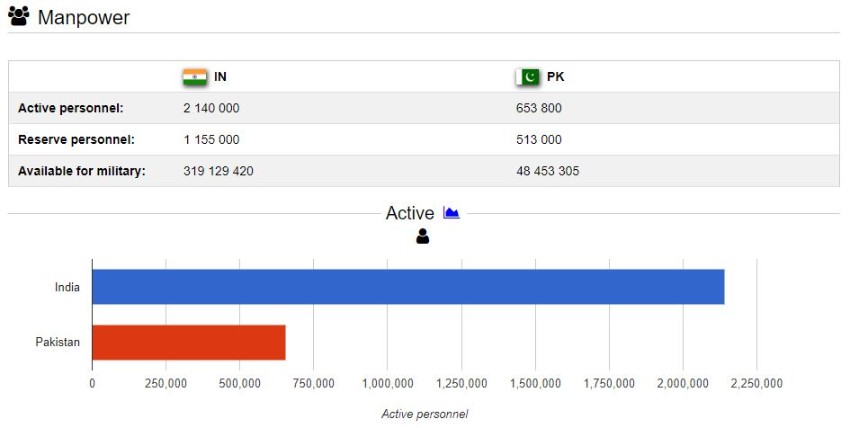Click the Reserve personnel row label
The image size is (850, 428).
click(x=76, y=140)
